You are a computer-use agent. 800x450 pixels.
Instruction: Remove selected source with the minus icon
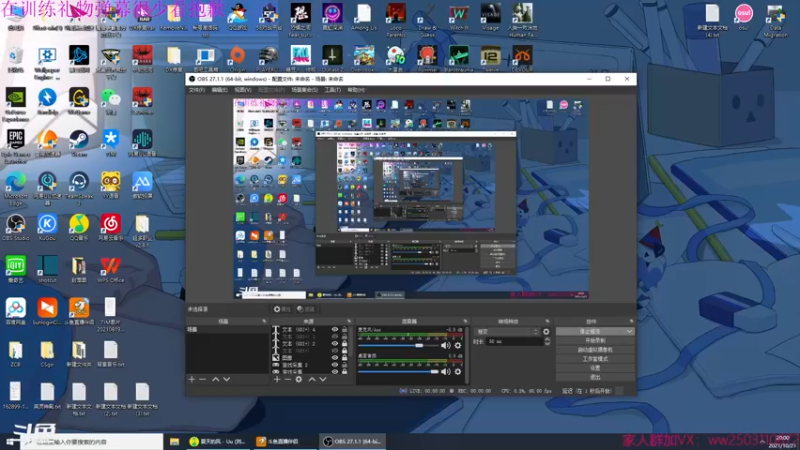(x=288, y=380)
